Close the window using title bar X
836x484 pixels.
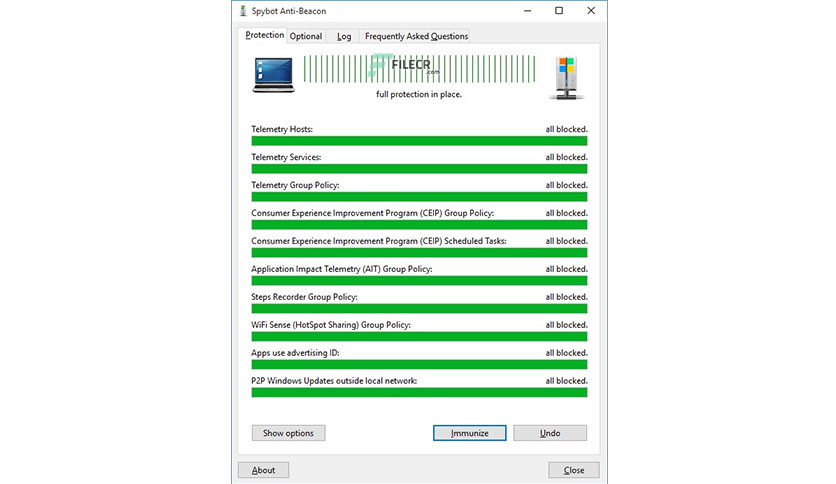tap(591, 11)
